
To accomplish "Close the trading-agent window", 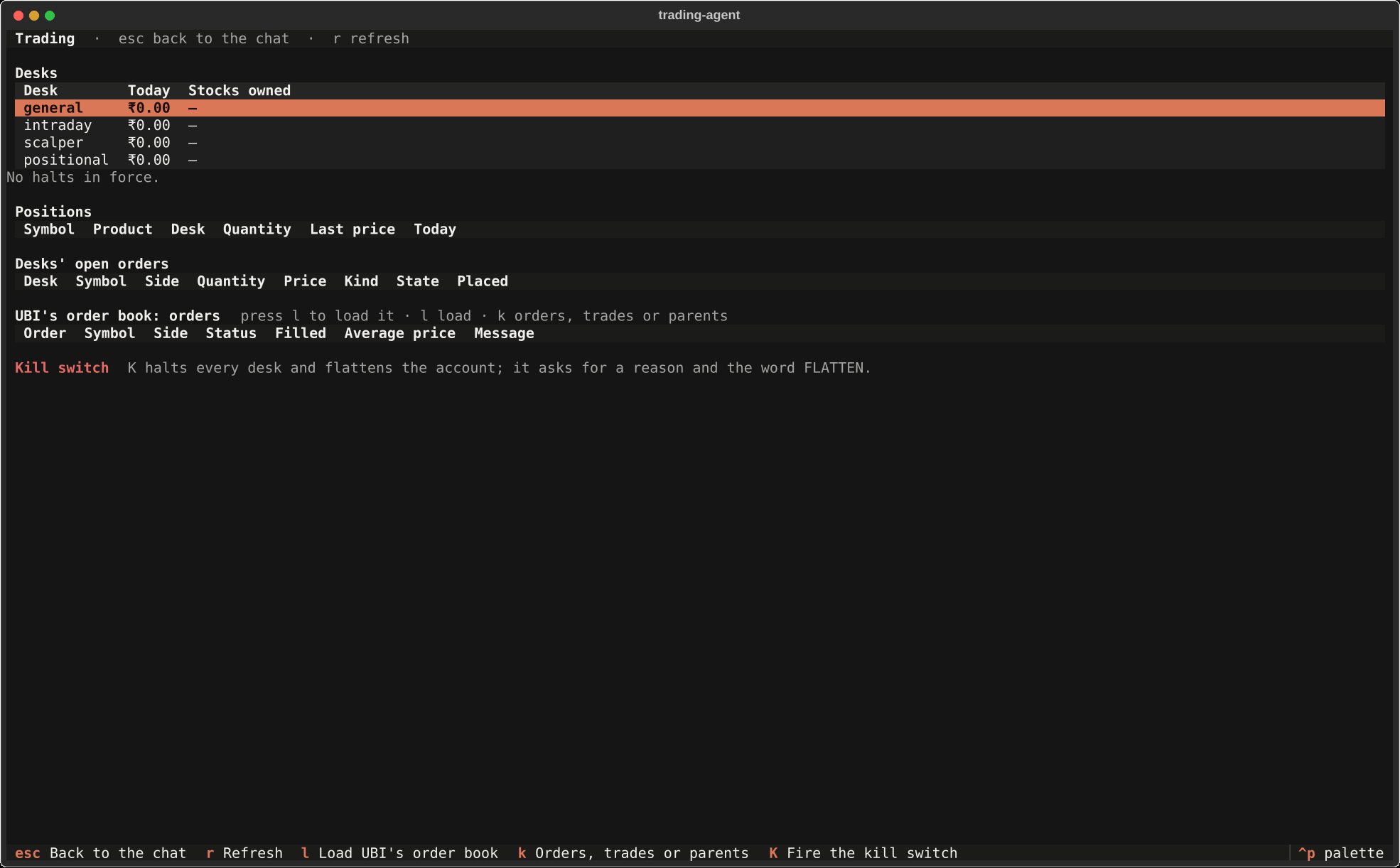I will pos(18,16).
